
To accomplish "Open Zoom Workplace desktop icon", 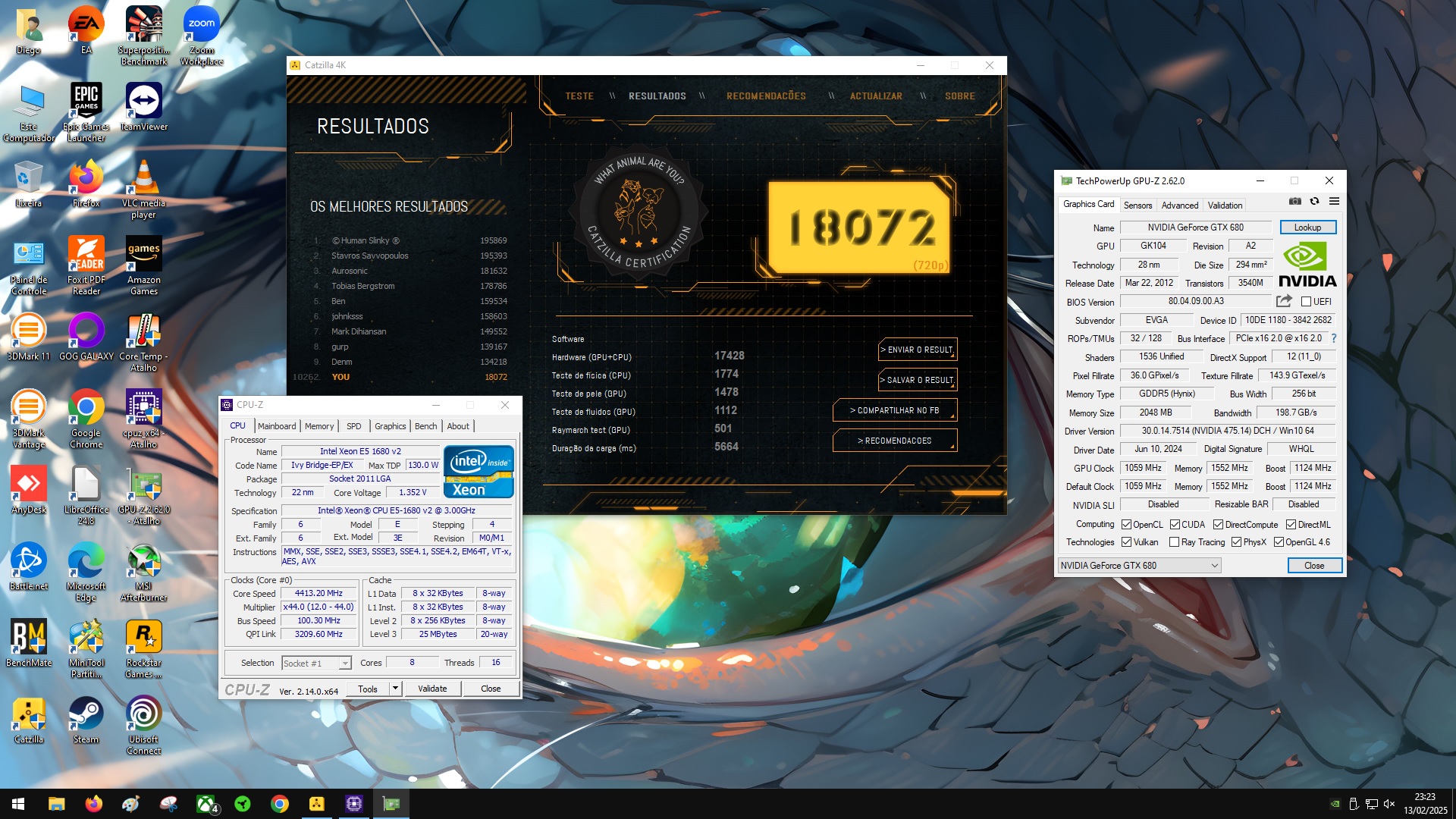I will 202,36.
